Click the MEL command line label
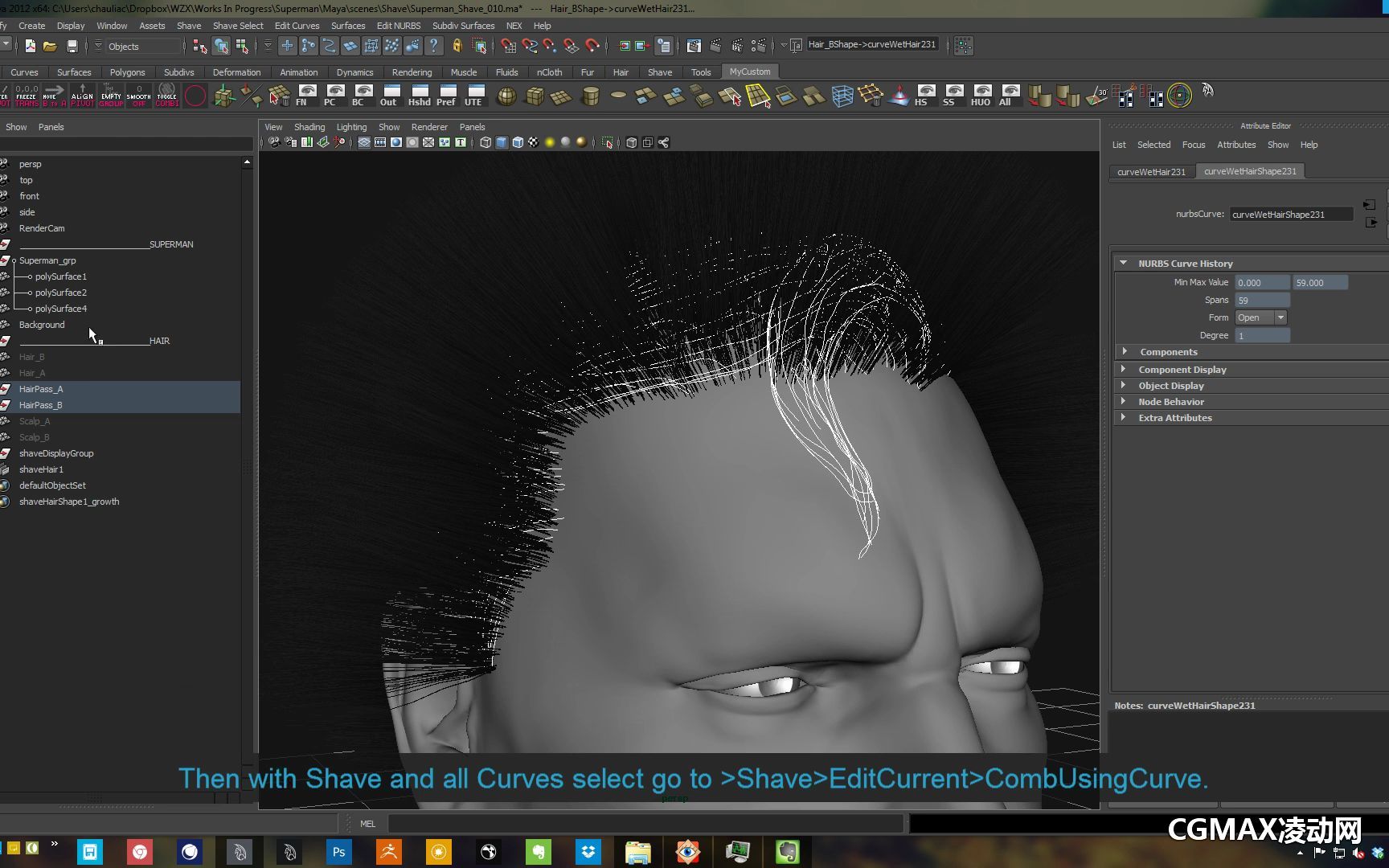1389x868 pixels. click(x=367, y=824)
